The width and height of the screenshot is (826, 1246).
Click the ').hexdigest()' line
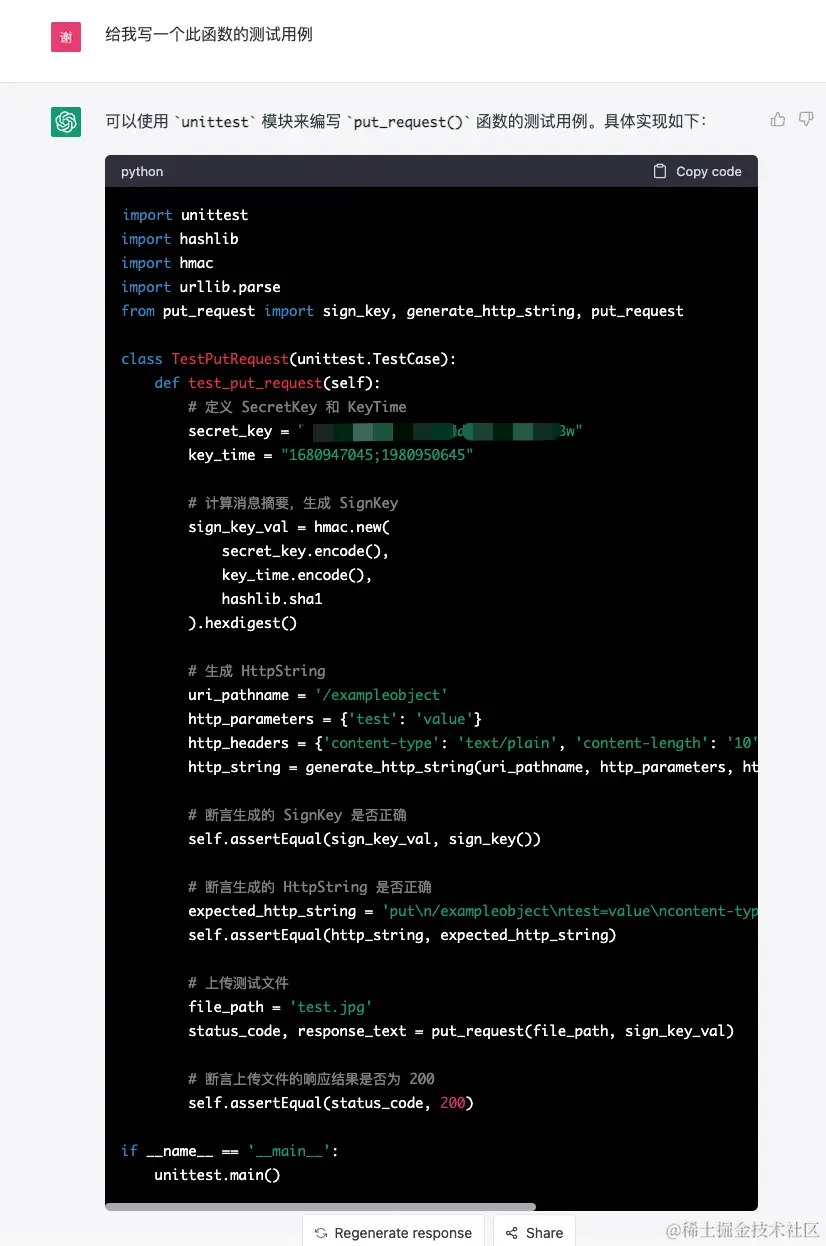tap(243, 623)
